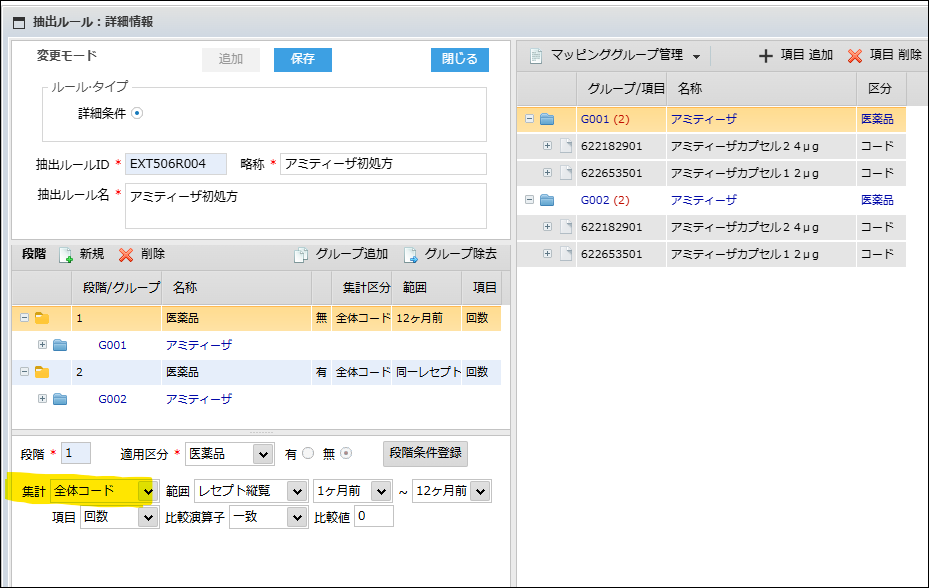Click the blue folder icon beside G001 in stage list
The width and height of the screenshot is (929, 588).
[60, 345]
